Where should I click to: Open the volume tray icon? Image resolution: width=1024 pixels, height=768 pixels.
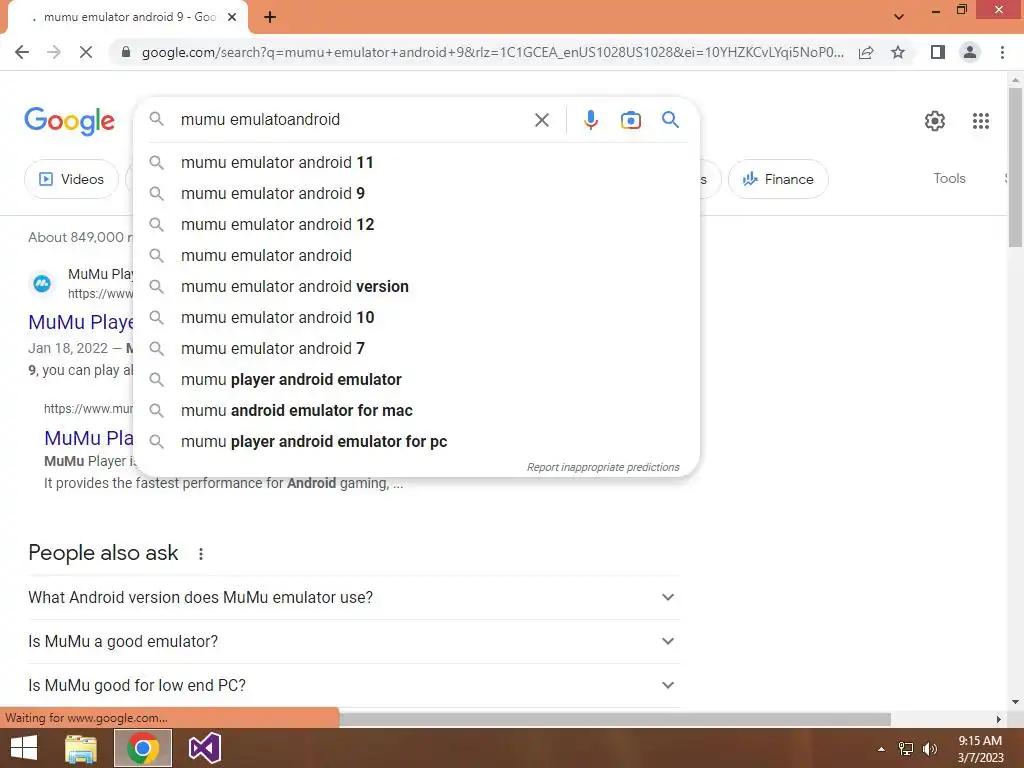tap(929, 749)
